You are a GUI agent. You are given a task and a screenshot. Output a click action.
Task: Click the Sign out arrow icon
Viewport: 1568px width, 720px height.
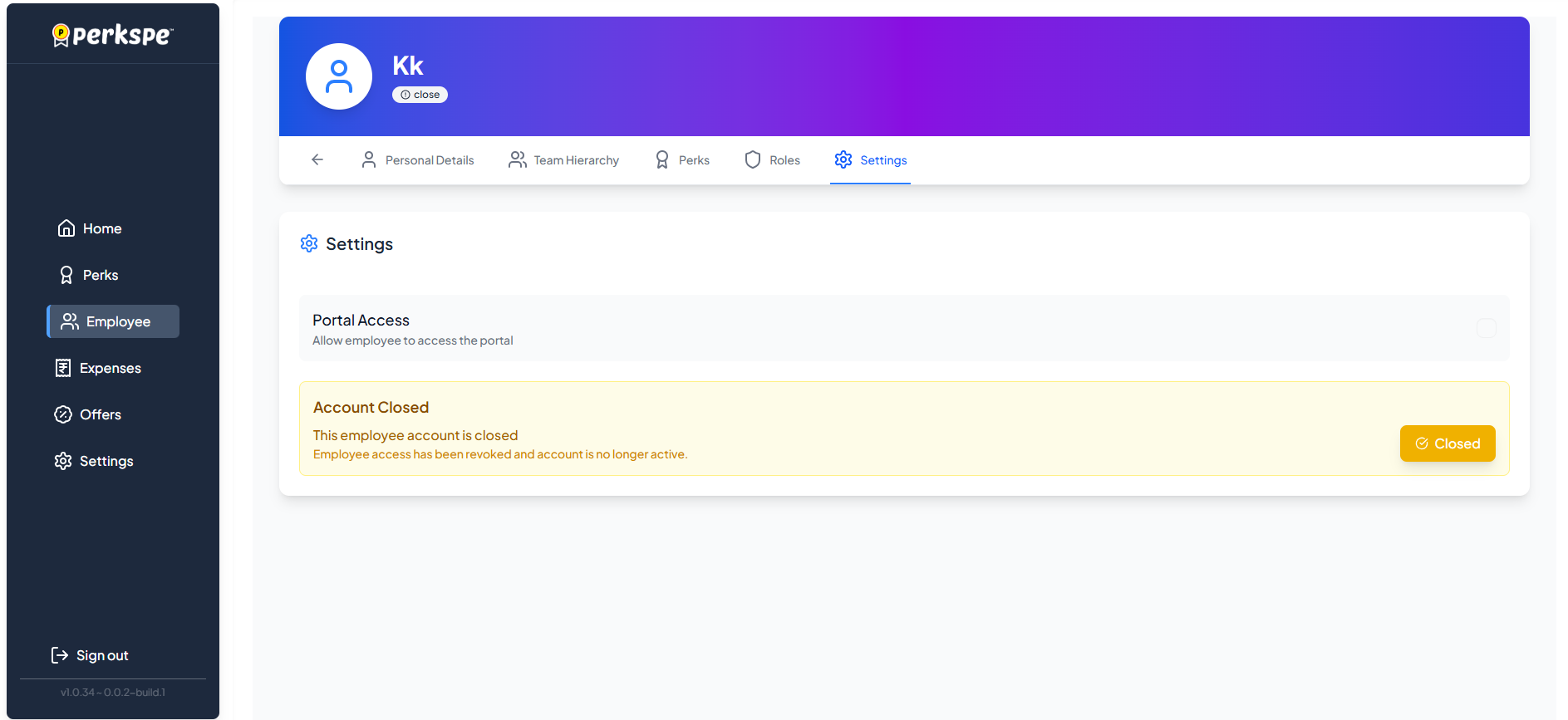point(60,655)
